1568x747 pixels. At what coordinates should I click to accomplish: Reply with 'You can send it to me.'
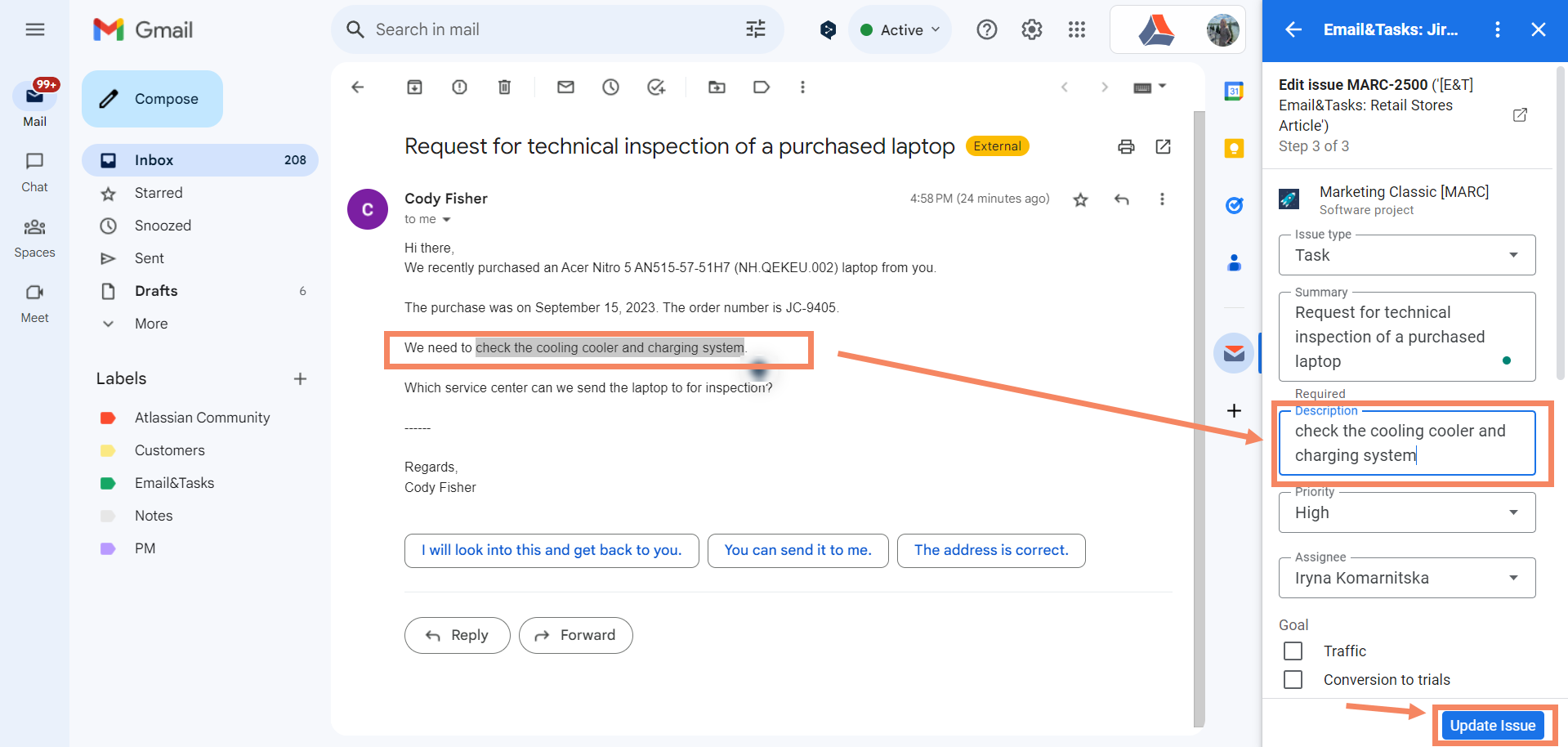797,550
